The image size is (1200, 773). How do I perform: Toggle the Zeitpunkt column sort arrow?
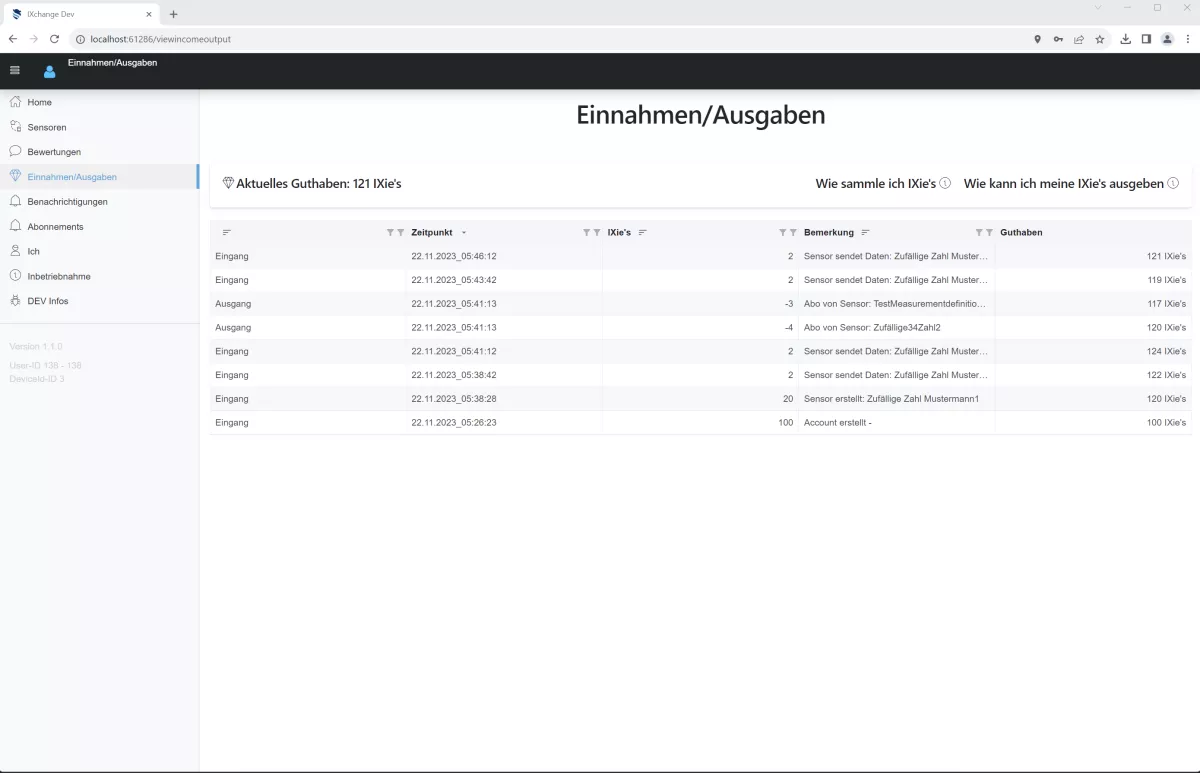[x=464, y=232]
